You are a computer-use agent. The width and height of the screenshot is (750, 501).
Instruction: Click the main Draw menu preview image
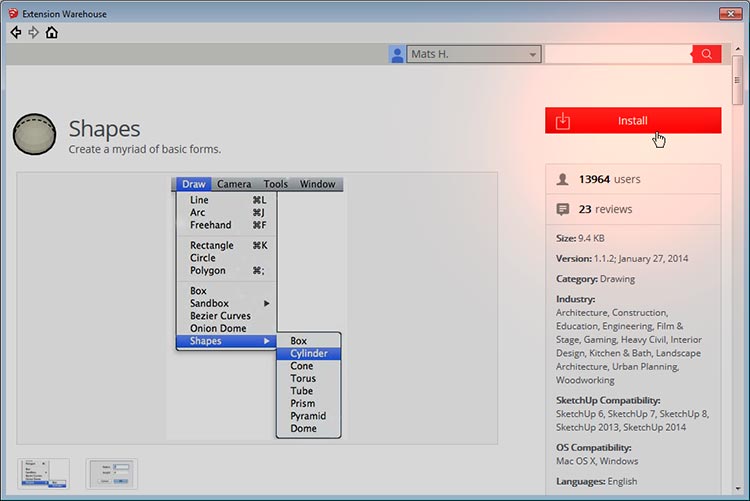257,308
